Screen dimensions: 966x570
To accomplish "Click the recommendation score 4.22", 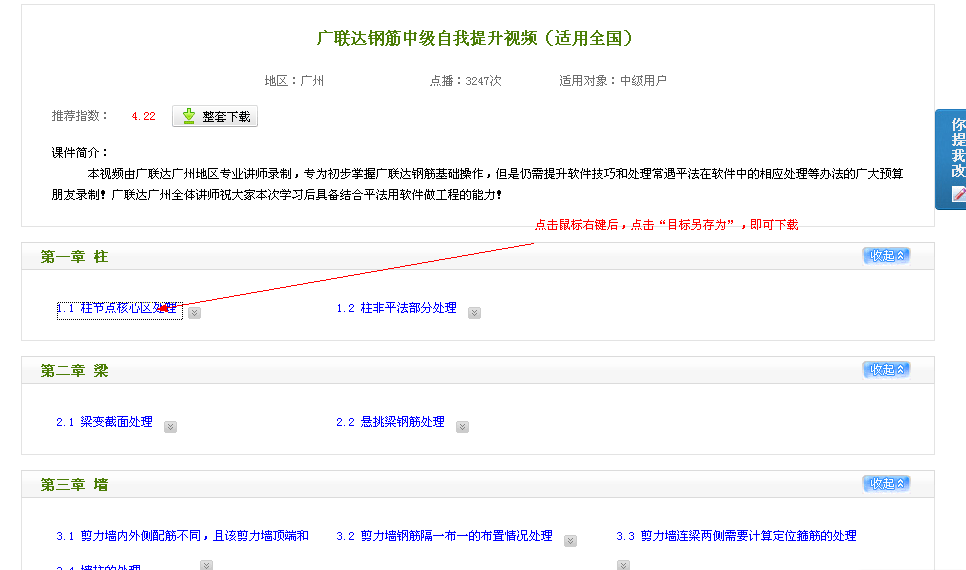I will (144, 116).
